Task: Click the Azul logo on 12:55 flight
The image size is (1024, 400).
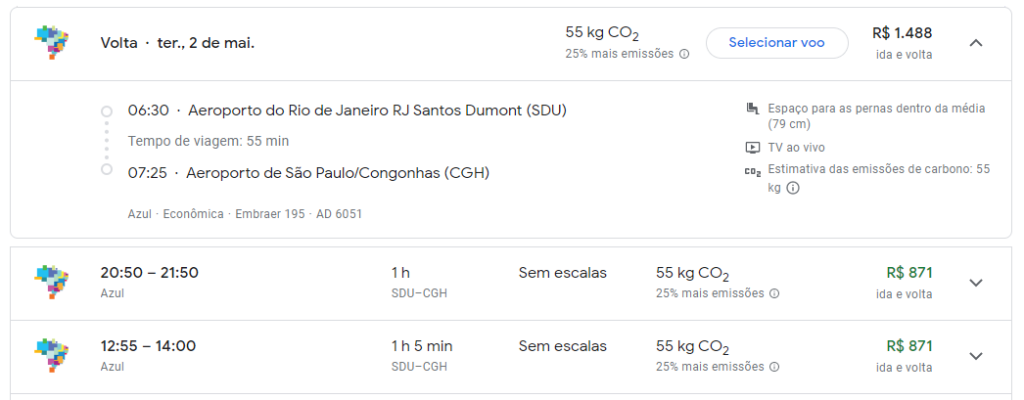Action: [x=51, y=355]
